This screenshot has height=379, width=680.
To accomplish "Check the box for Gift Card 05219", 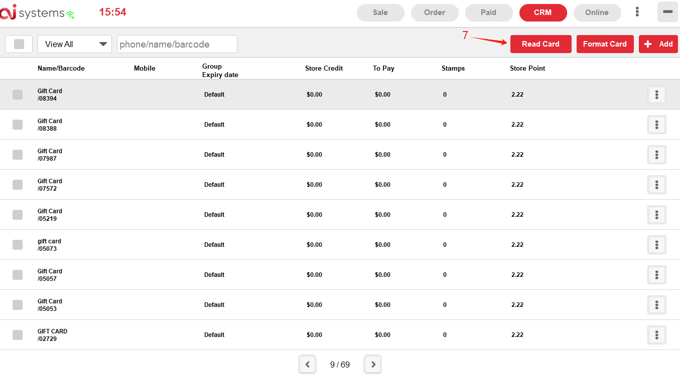I will [17, 215].
